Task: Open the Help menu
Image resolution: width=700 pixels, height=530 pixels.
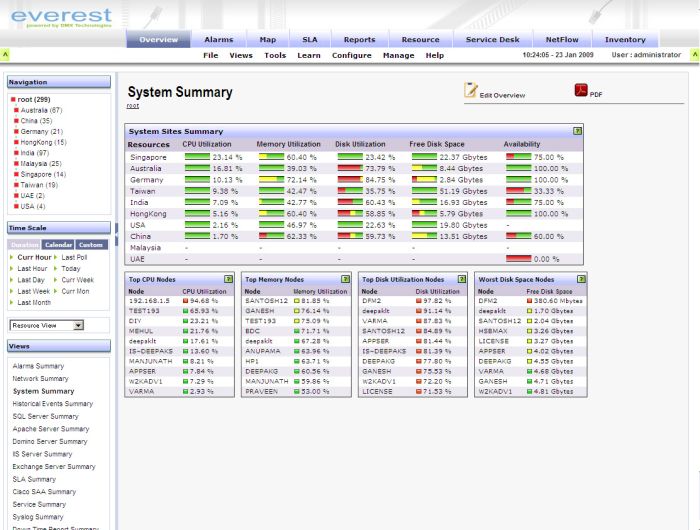Action: [434, 55]
